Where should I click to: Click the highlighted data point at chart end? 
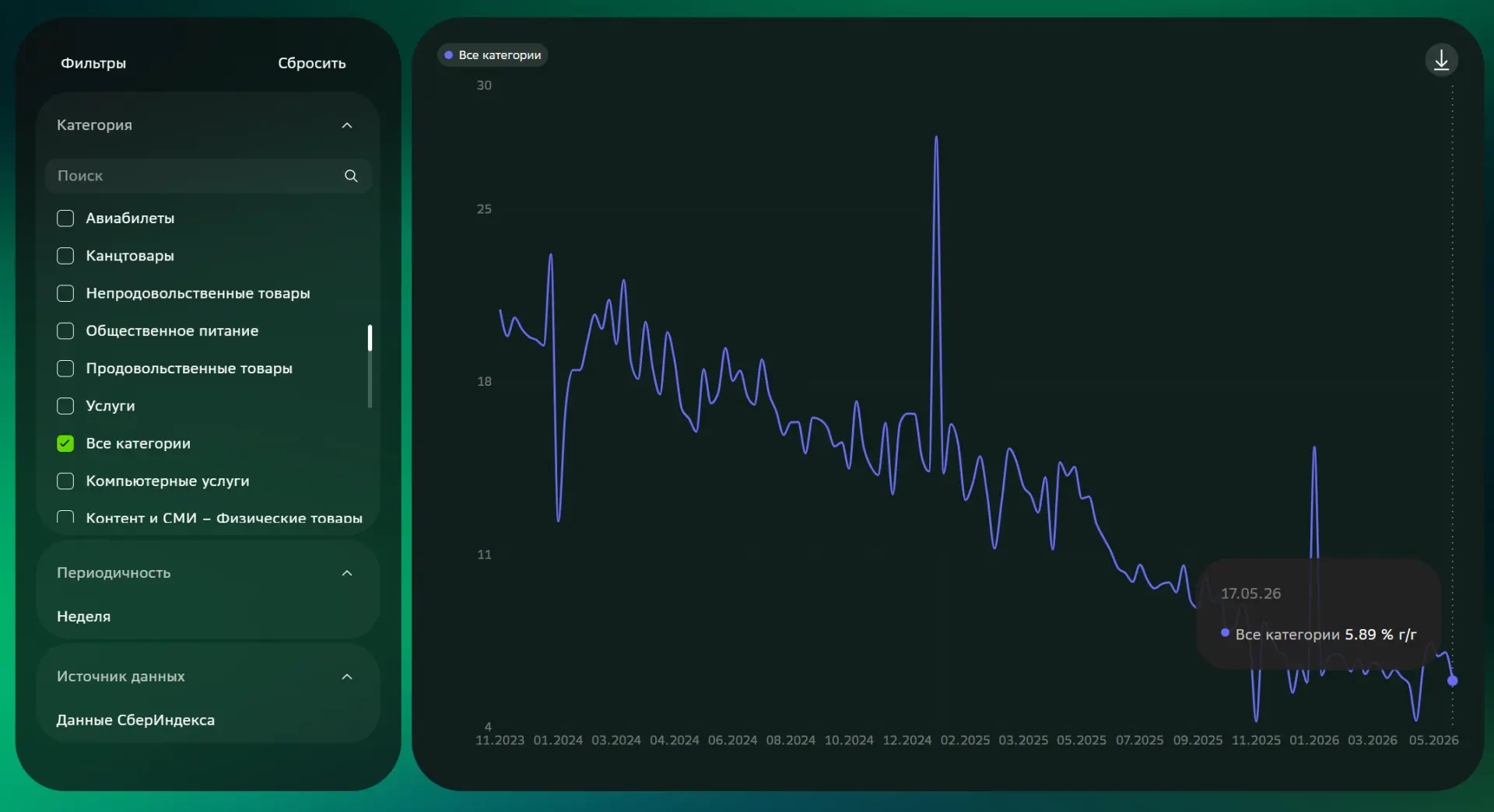click(x=1452, y=681)
